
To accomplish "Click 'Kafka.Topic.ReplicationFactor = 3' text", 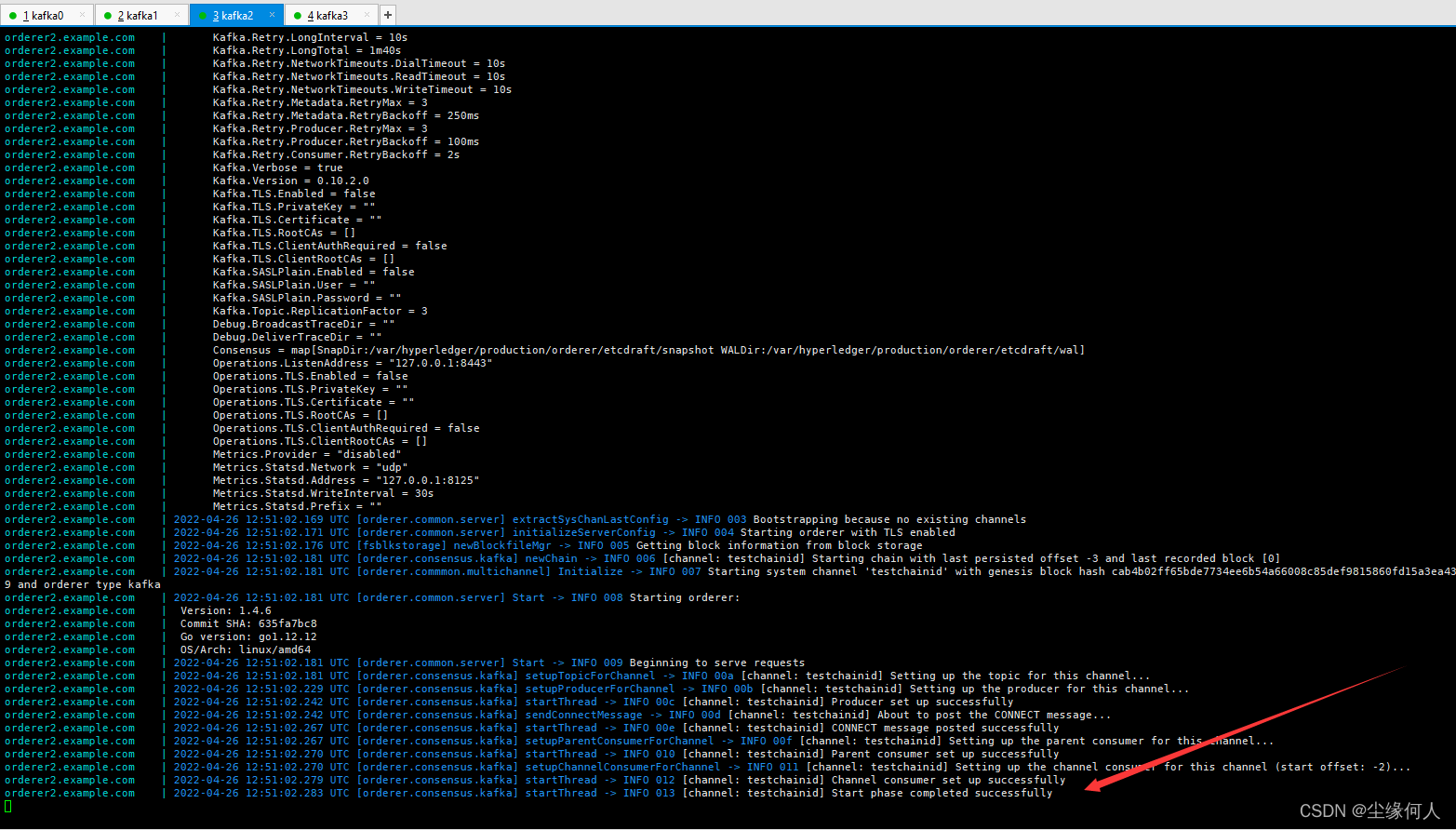I will coord(320,311).
